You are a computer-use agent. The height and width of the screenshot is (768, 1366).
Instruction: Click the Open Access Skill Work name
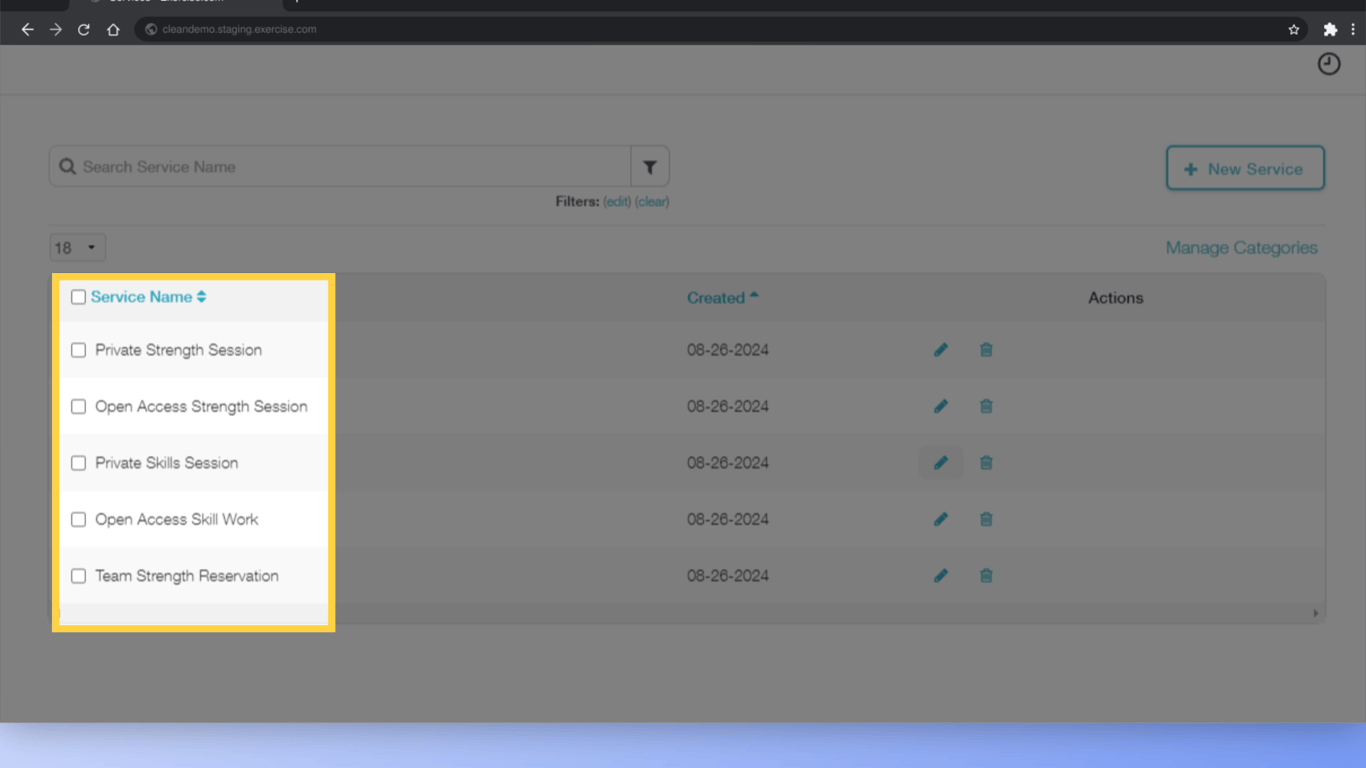[x=177, y=519]
